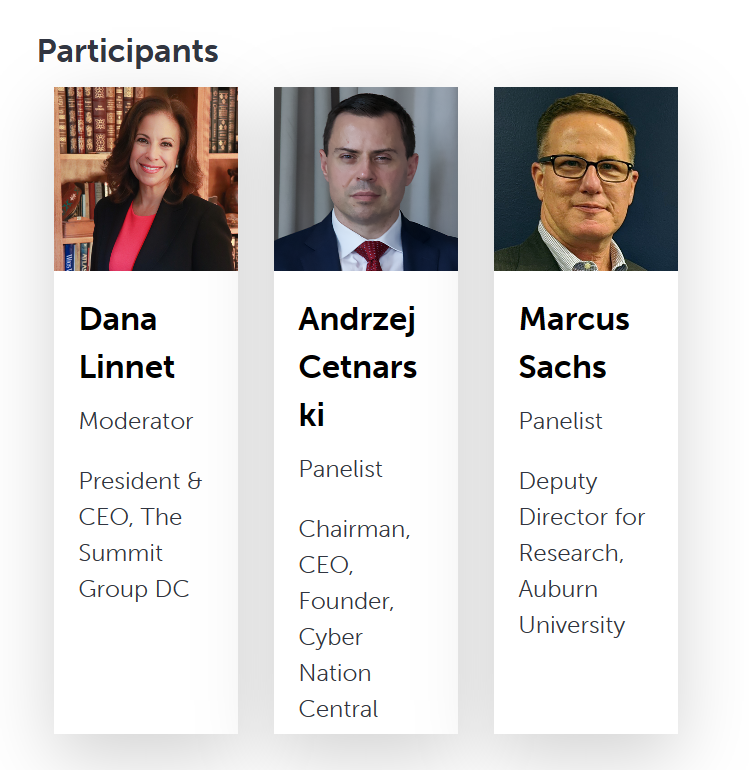
Task: Click empty area of Marcus Sachs card
Action: click(586, 688)
